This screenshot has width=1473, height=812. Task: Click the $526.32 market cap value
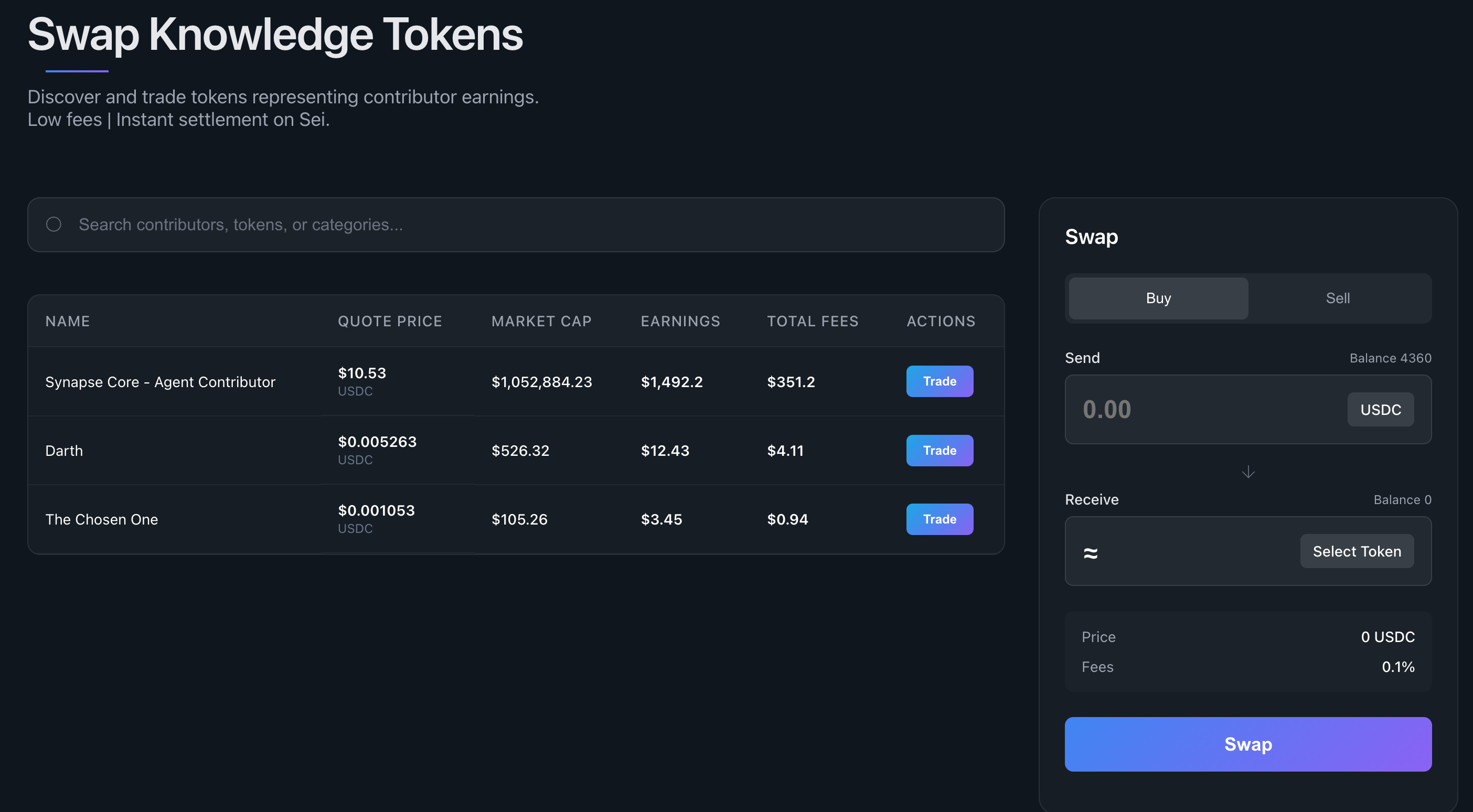520,451
